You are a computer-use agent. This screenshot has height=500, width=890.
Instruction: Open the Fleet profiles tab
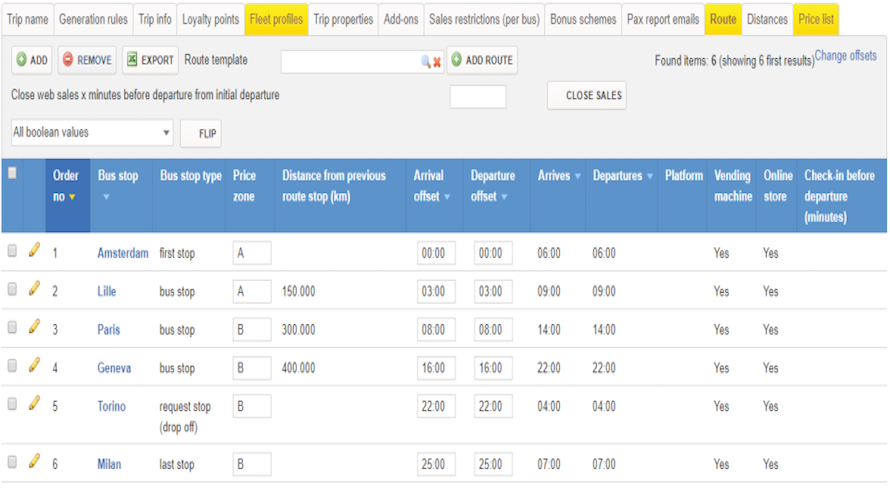[x=276, y=19]
